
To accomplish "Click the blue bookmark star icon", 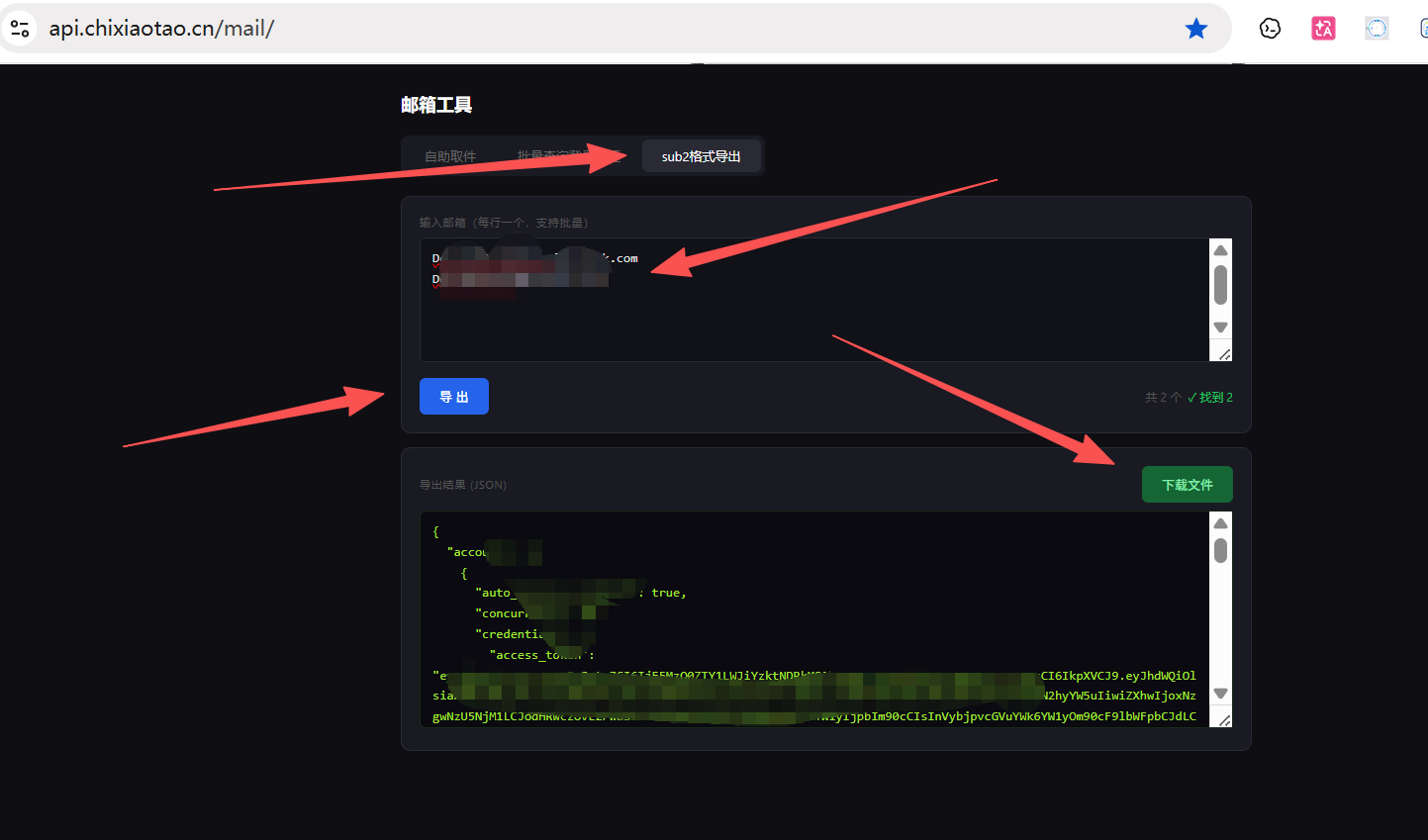I will click(1195, 29).
